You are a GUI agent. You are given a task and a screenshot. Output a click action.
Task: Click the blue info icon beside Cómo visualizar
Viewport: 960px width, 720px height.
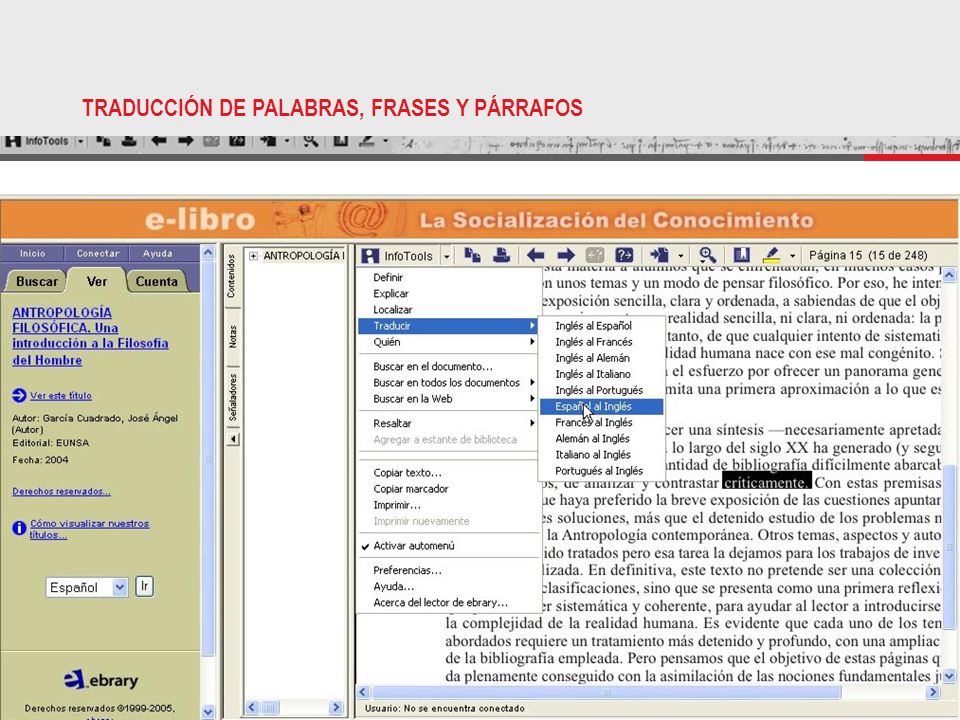point(19,527)
